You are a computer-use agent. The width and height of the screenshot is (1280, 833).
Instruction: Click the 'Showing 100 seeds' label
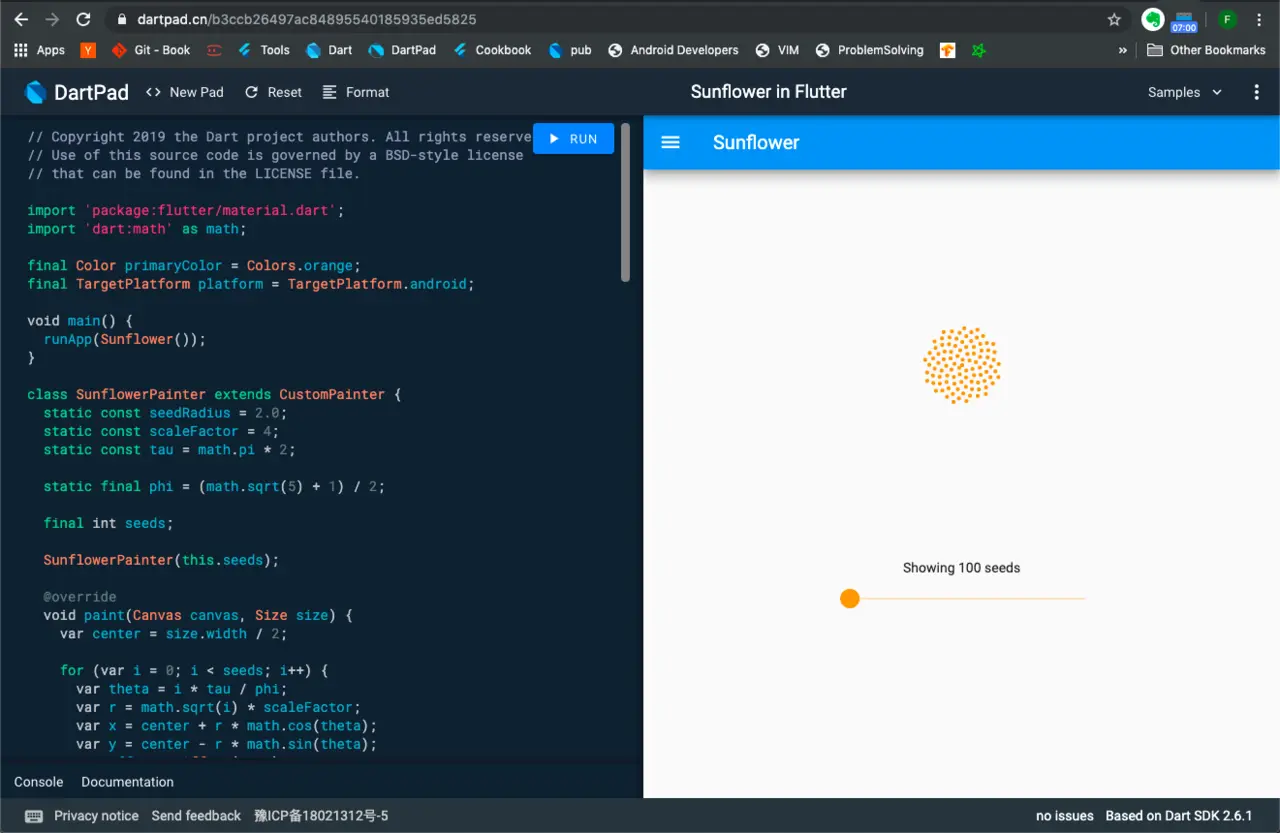tap(961, 568)
